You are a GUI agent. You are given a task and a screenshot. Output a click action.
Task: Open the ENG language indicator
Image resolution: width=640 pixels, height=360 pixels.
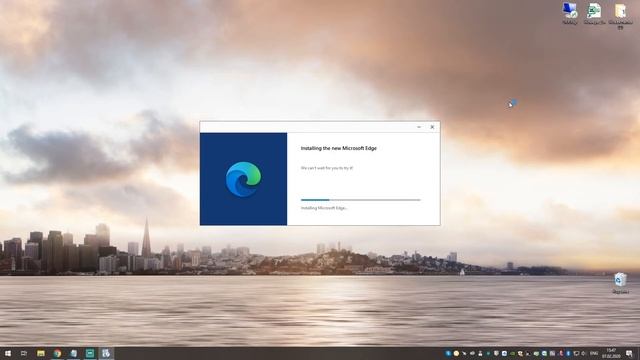594,353
